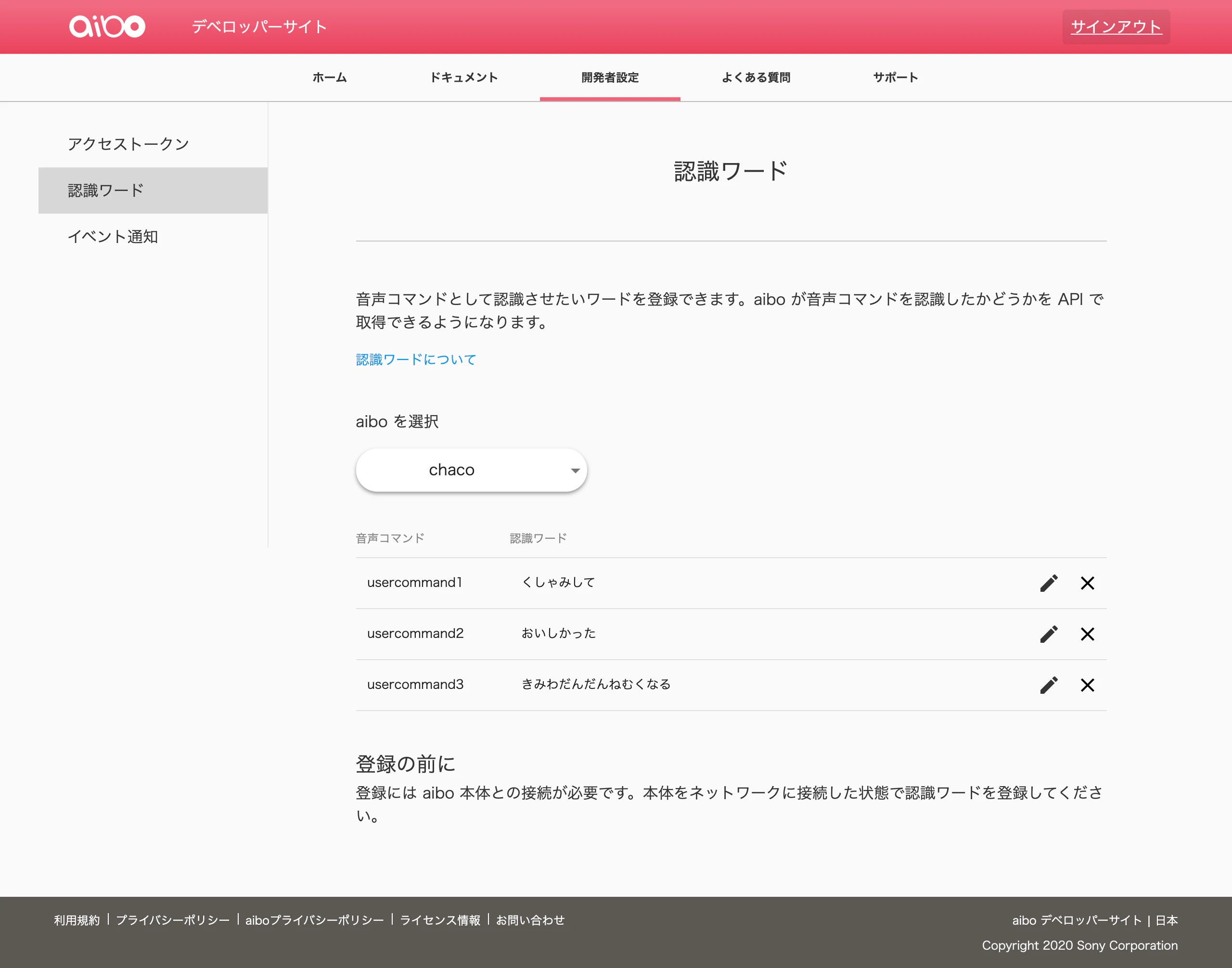The image size is (1232, 968).
Task: Click the usercommand1 cell
Action: (x=414, y=582)
